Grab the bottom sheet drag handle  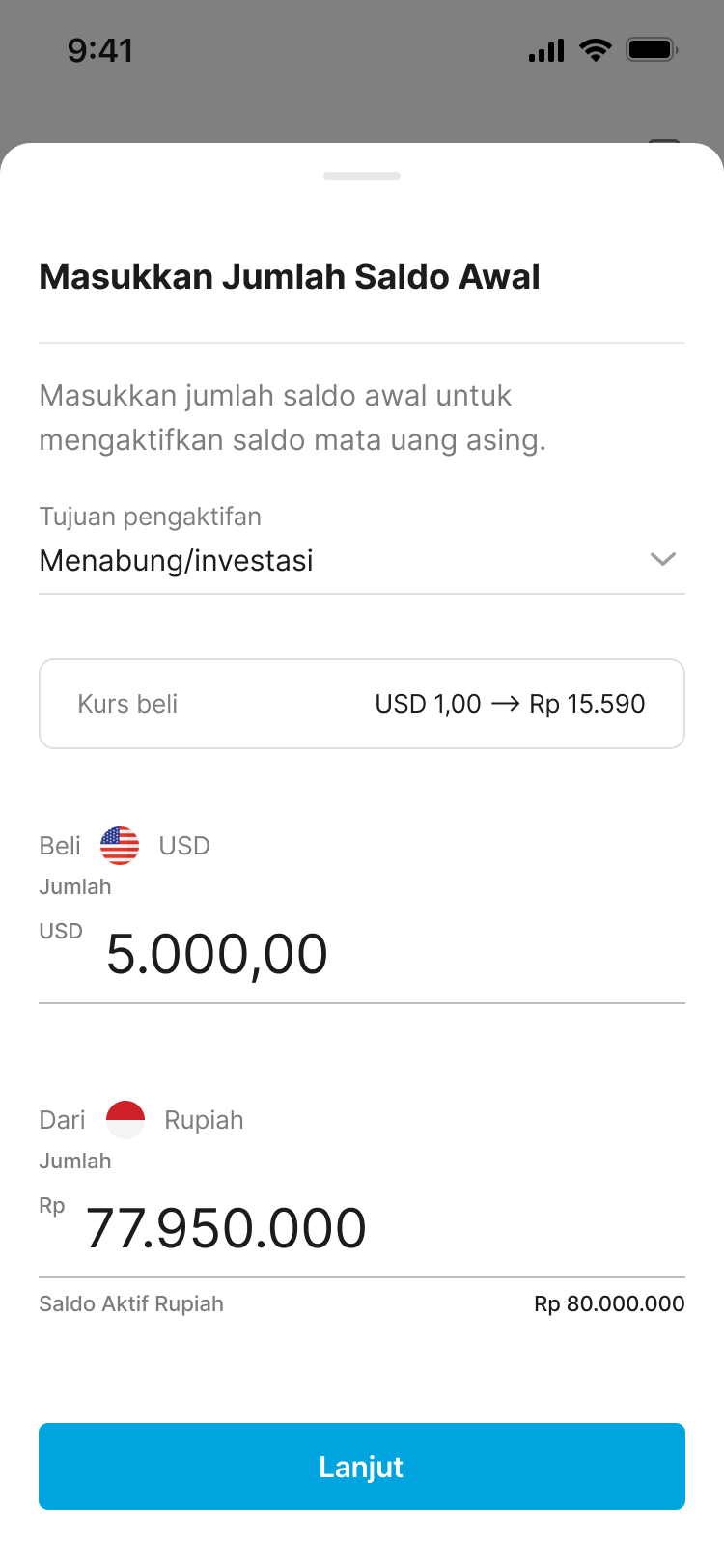point(362,176)
